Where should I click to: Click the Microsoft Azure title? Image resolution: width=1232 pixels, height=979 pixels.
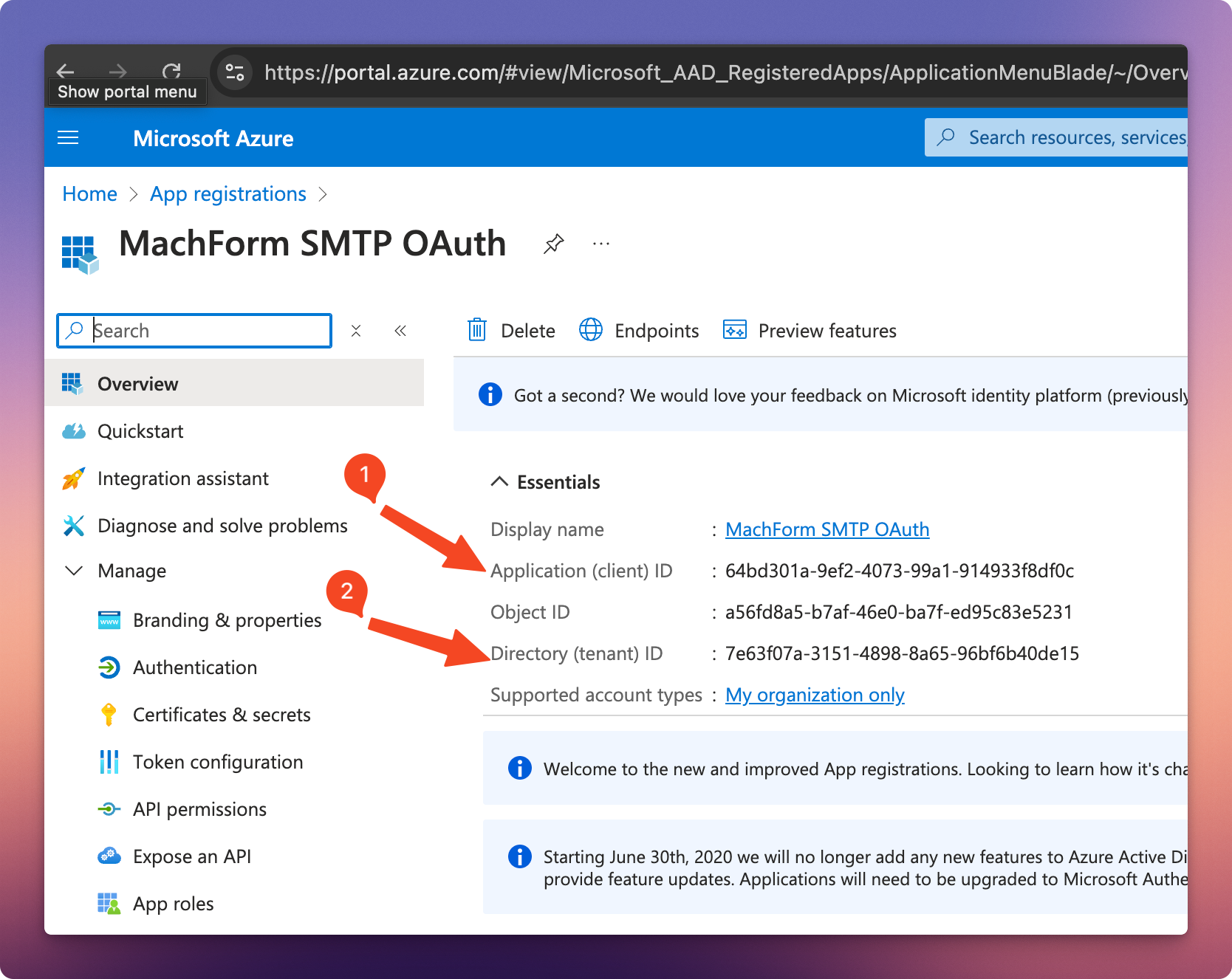213,138
